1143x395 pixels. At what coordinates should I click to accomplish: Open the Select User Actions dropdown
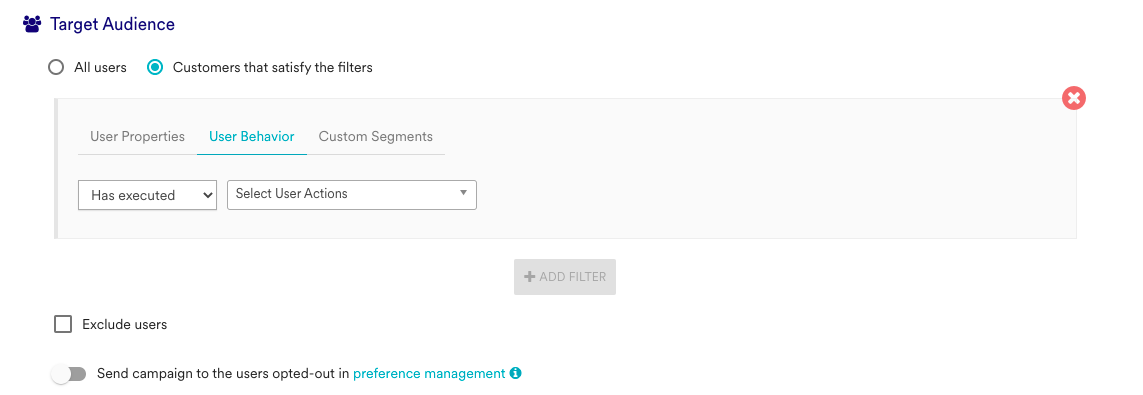click(352, 195)
